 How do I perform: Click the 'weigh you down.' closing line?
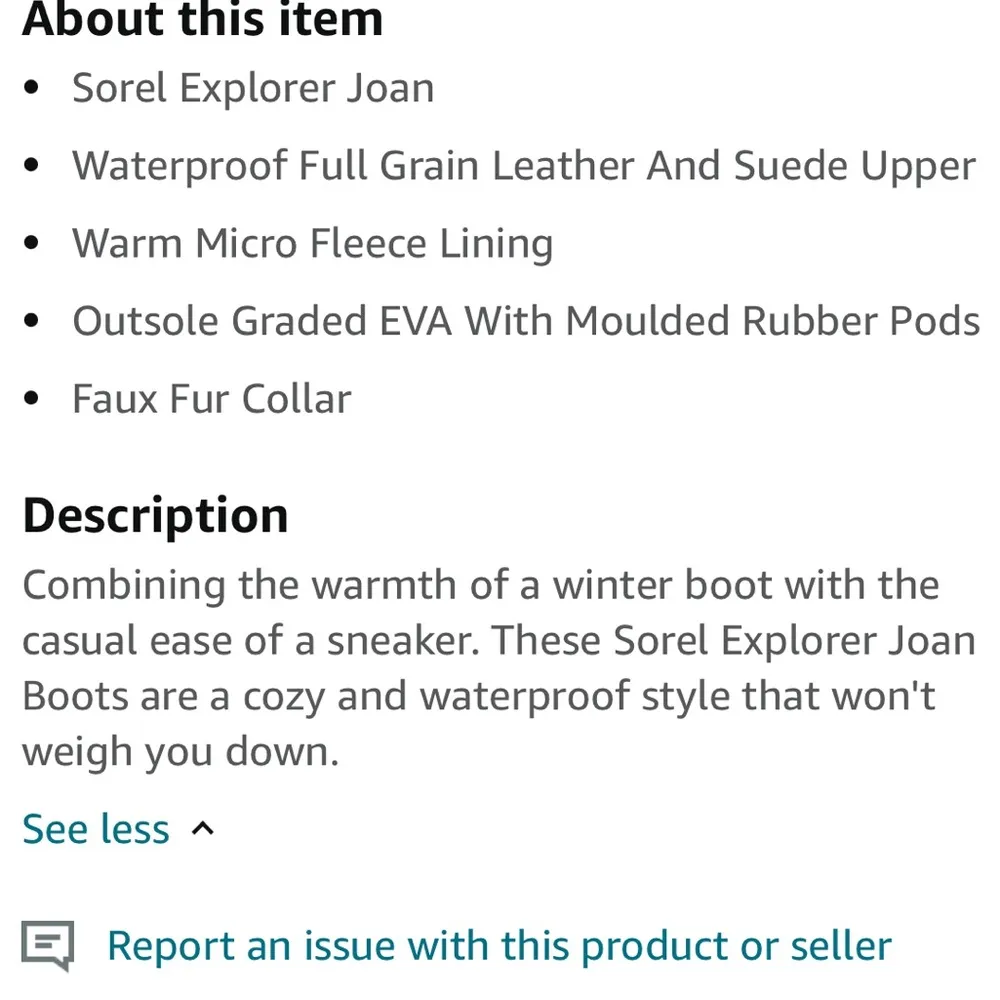pyautogui.click(x=181, y=752)
